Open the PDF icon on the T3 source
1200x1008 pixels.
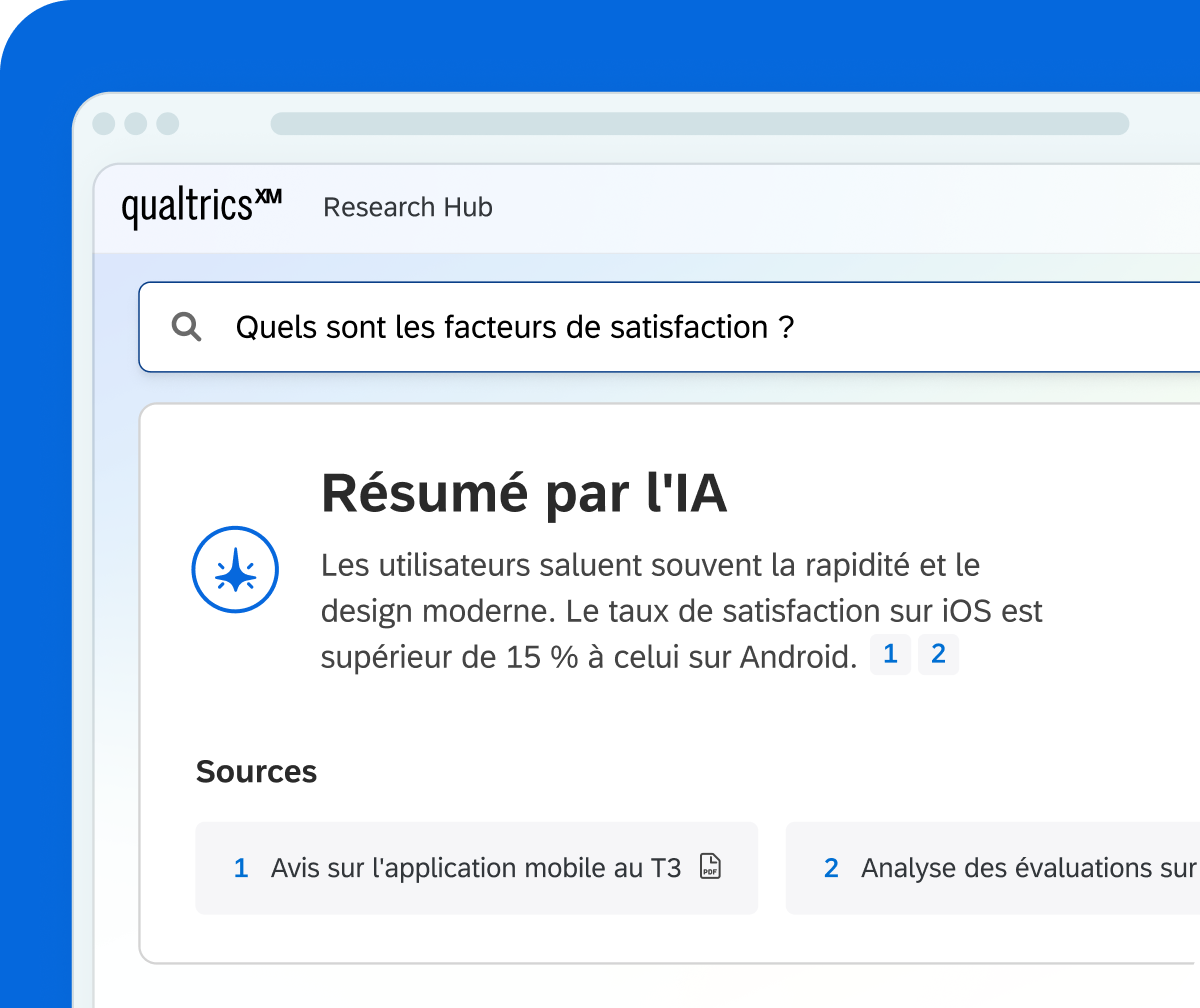click(710, 867)
